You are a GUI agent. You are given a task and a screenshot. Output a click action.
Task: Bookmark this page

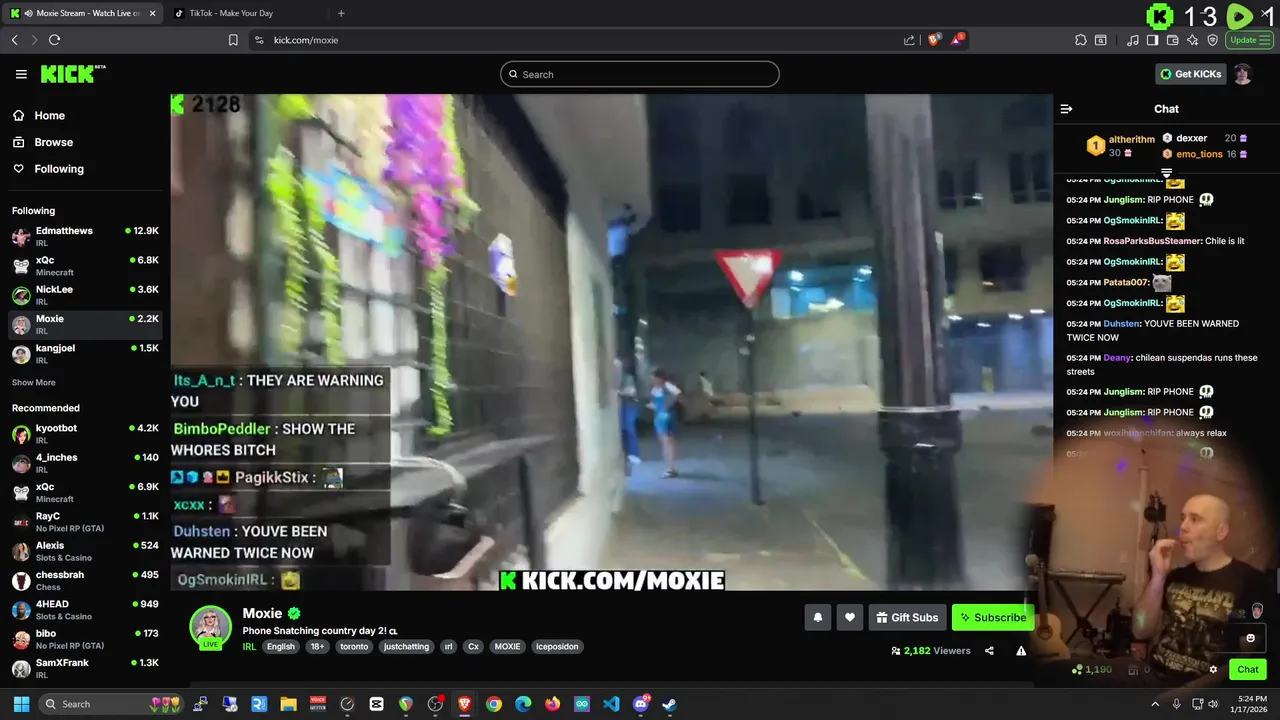[x=233, y=40]
